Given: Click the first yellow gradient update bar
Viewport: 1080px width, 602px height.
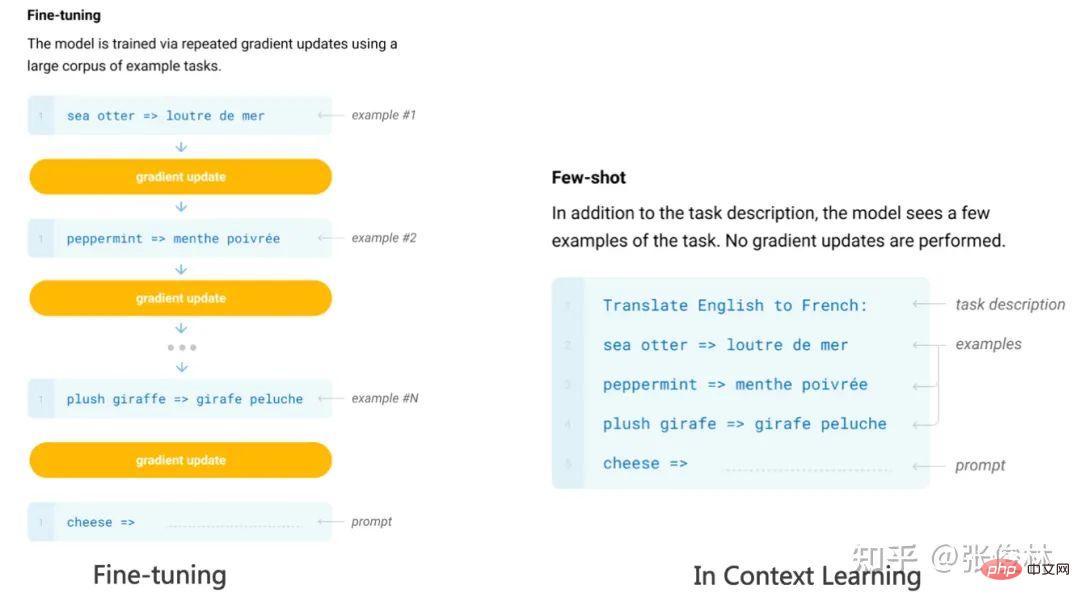Looking at the screenshot, I should 180,177.
